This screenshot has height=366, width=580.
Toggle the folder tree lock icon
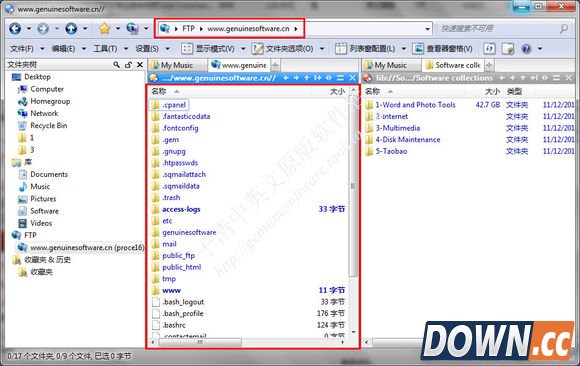click(128, 65)
